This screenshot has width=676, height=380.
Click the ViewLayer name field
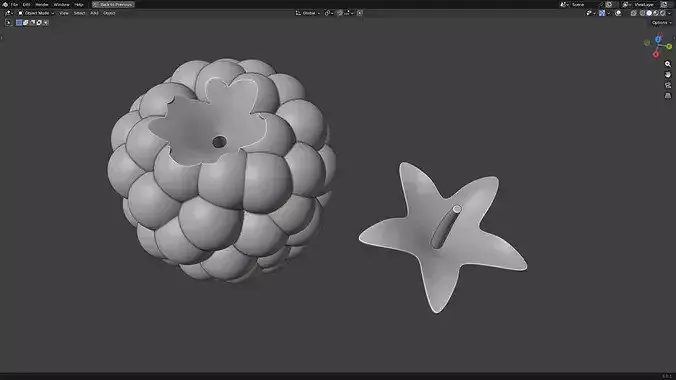point(645,4)
